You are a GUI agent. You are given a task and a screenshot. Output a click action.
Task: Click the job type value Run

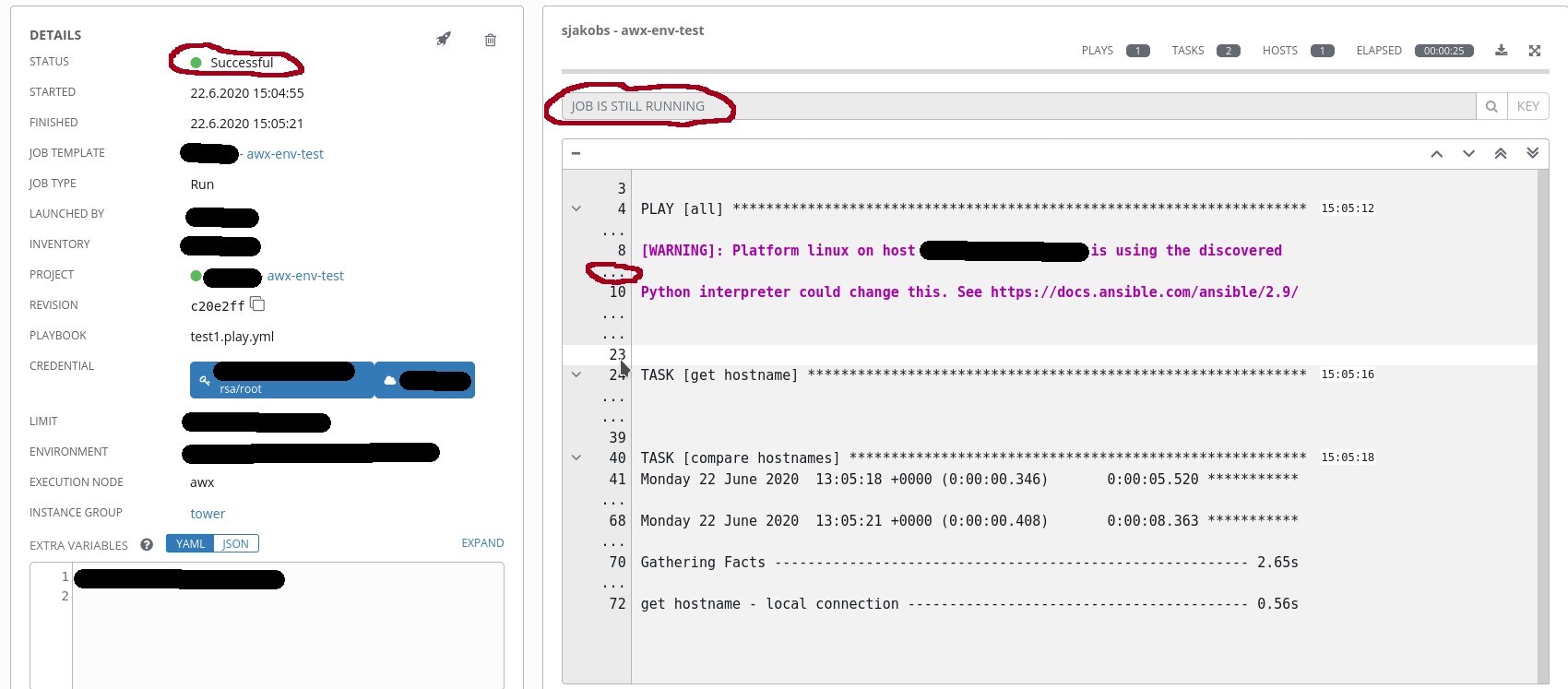[x=202, y=184]
